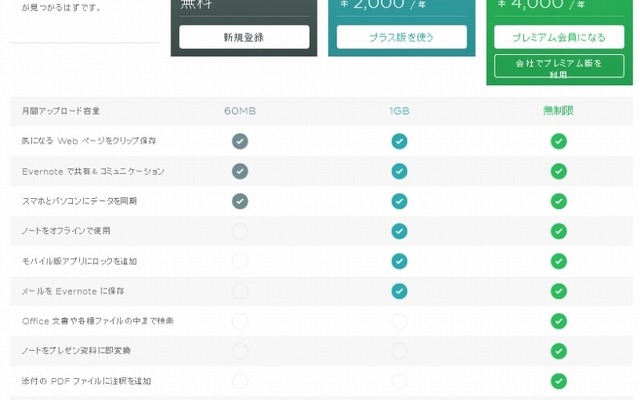Click the ¥4,000 / 年 Premium price
Image resolution: width=640 pixels, height=400 pixels.
coord(541,4)
